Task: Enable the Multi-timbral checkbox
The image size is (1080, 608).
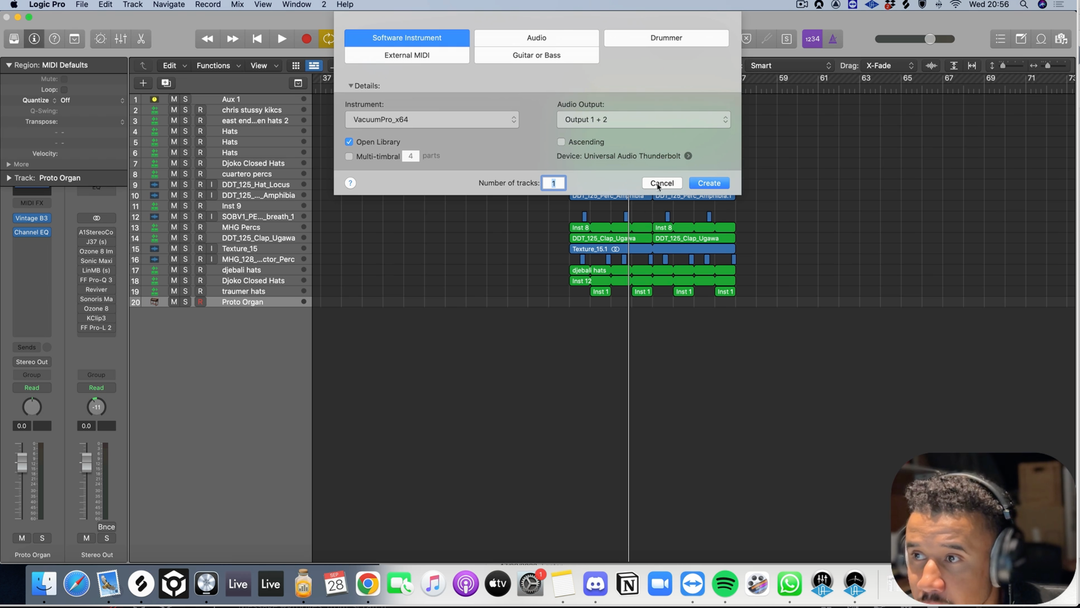Action: coord(349,156)
